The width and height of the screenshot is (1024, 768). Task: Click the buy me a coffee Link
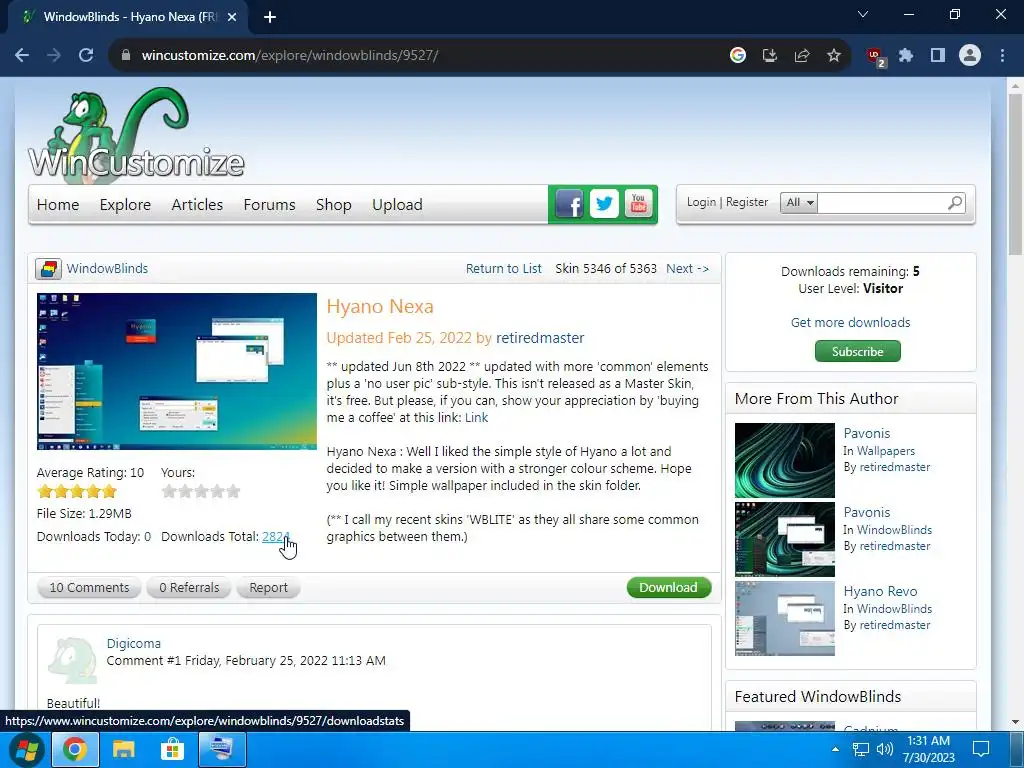pyautogui.click(x=476, y=417)
